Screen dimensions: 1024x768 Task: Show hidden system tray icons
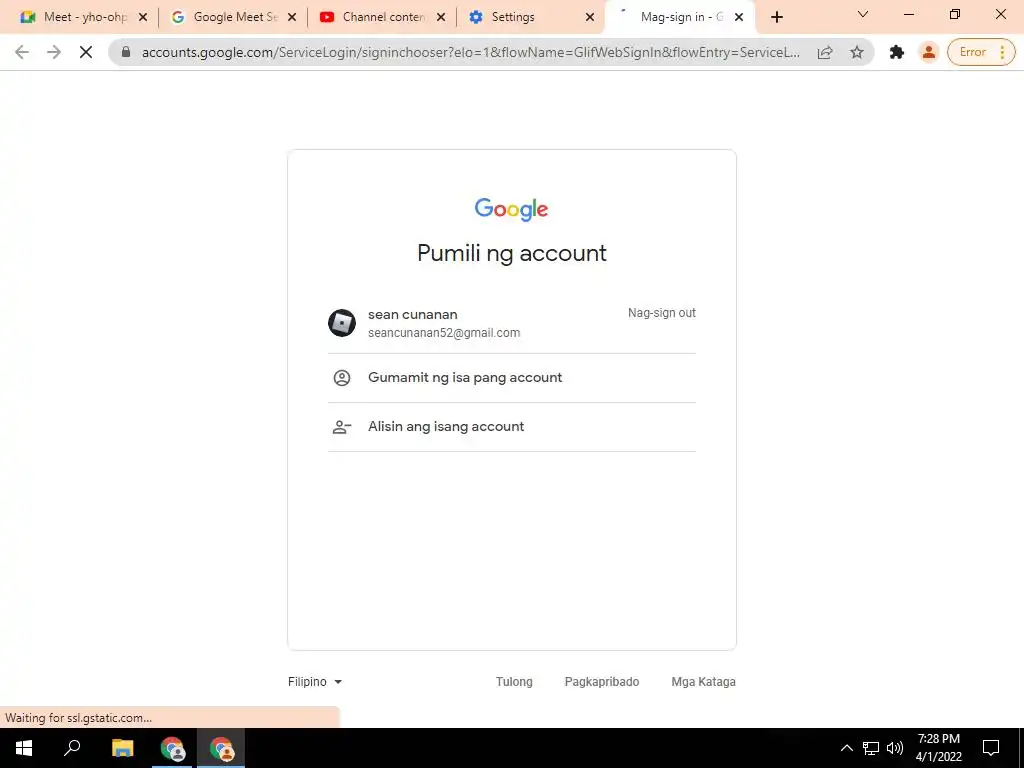846,748
